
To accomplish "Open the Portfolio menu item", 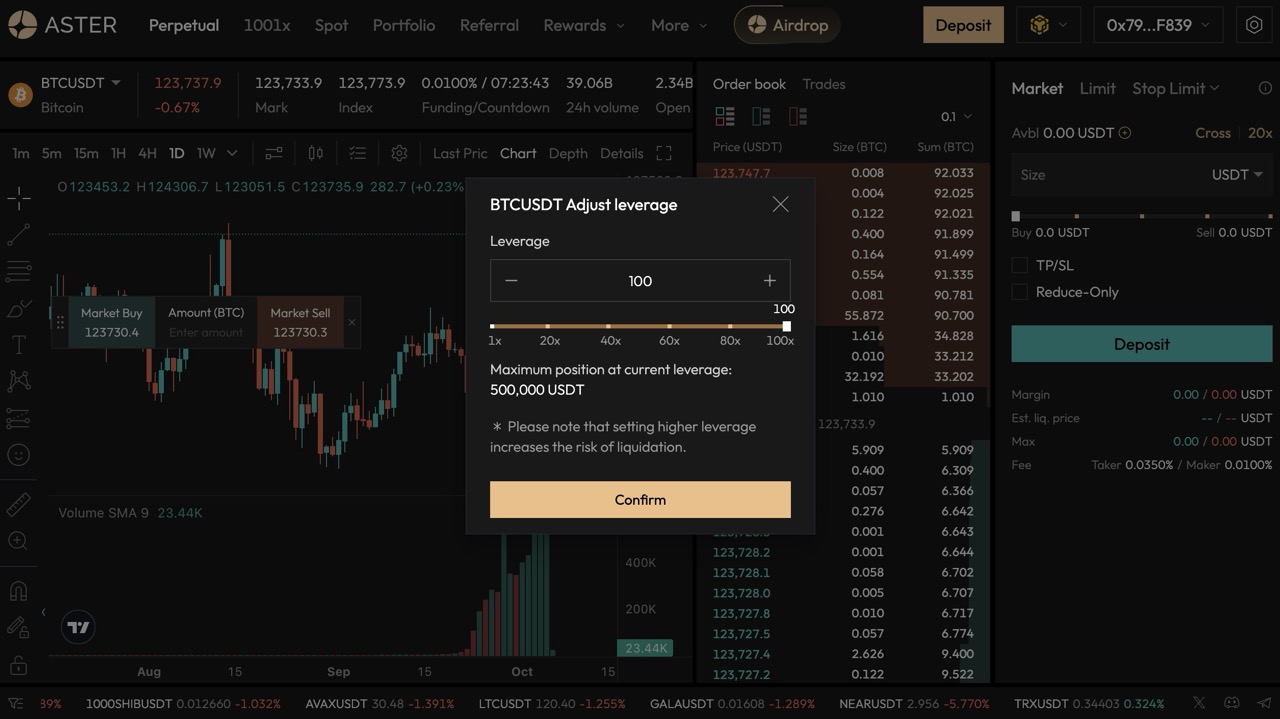I will coord(403,25).
